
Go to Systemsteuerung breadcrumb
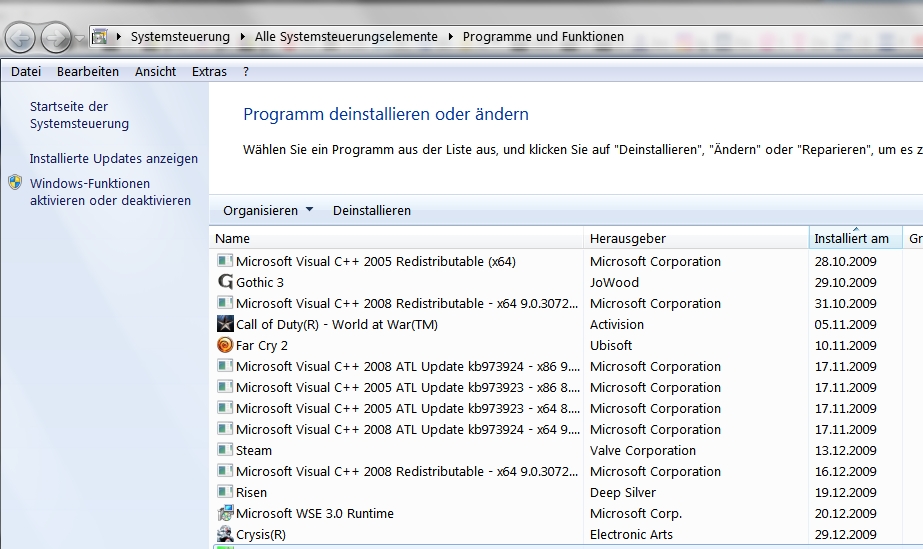180,36
